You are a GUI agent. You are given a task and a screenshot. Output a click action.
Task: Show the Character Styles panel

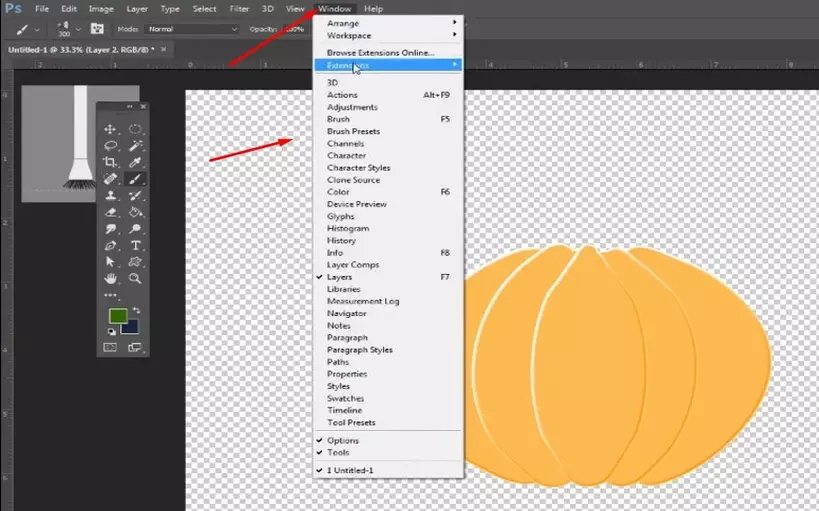[x=388, y=168]
